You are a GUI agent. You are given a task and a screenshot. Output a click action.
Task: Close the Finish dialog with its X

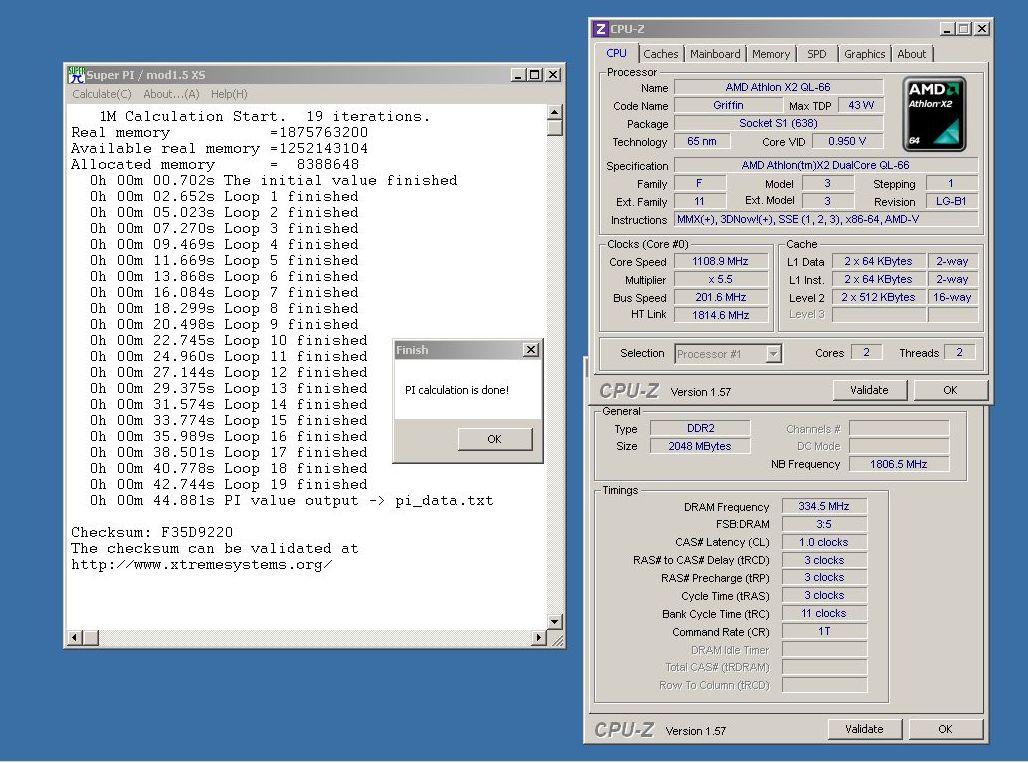click(531, 349)
